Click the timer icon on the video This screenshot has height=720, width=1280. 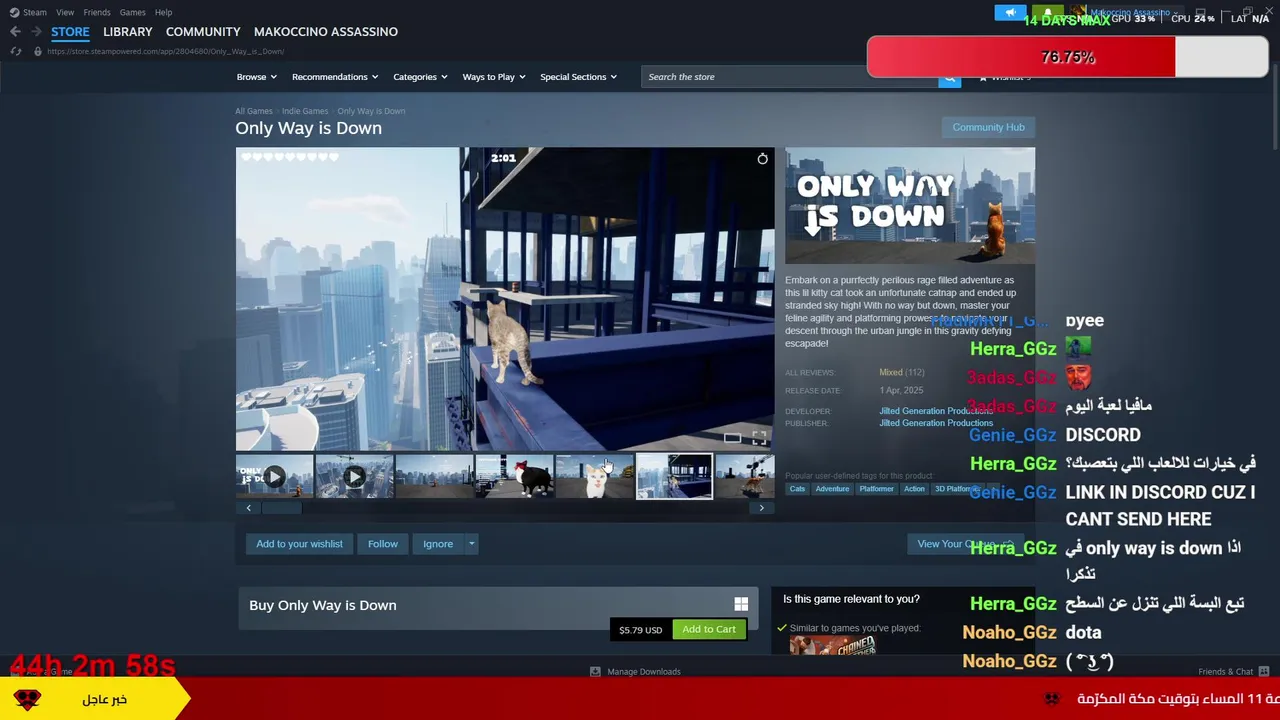tap(762, 159)
